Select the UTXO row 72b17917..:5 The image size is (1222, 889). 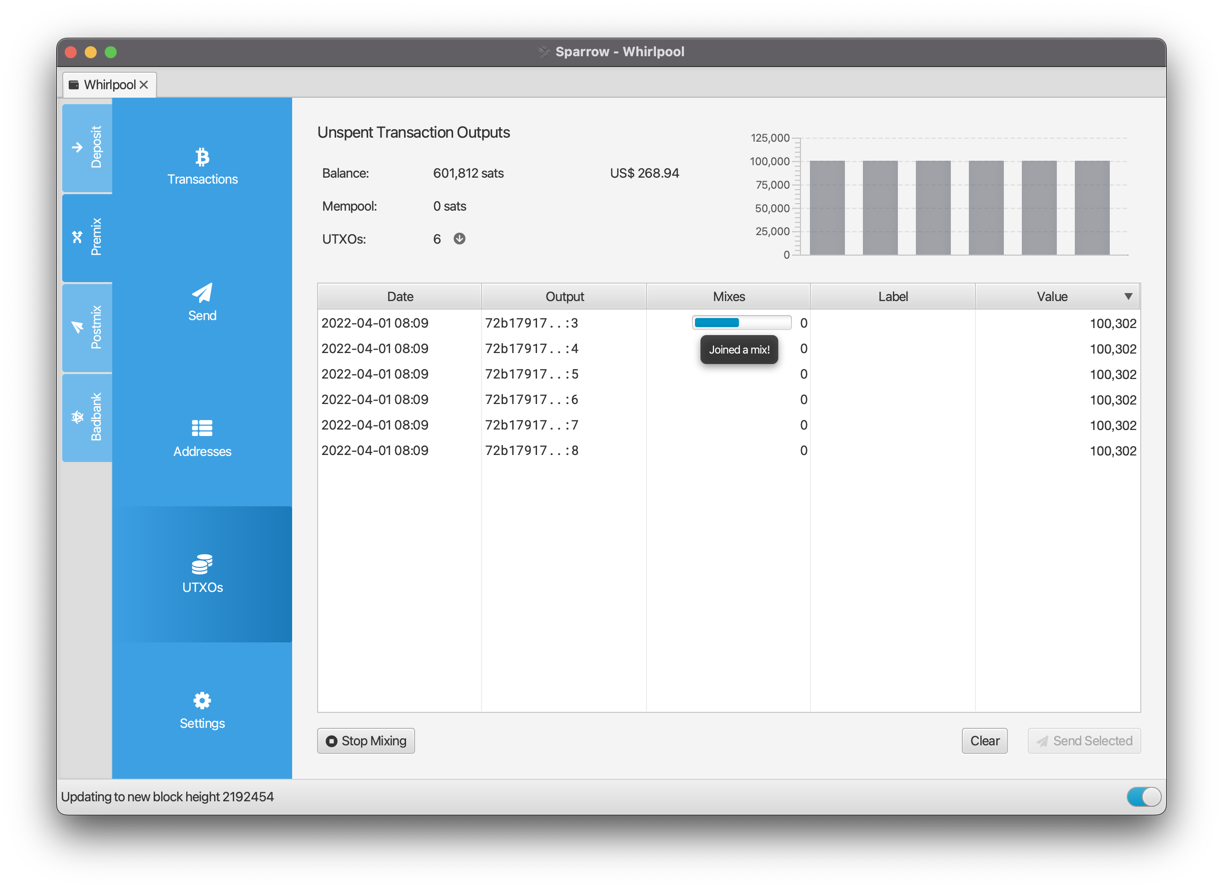coord(532,375)
